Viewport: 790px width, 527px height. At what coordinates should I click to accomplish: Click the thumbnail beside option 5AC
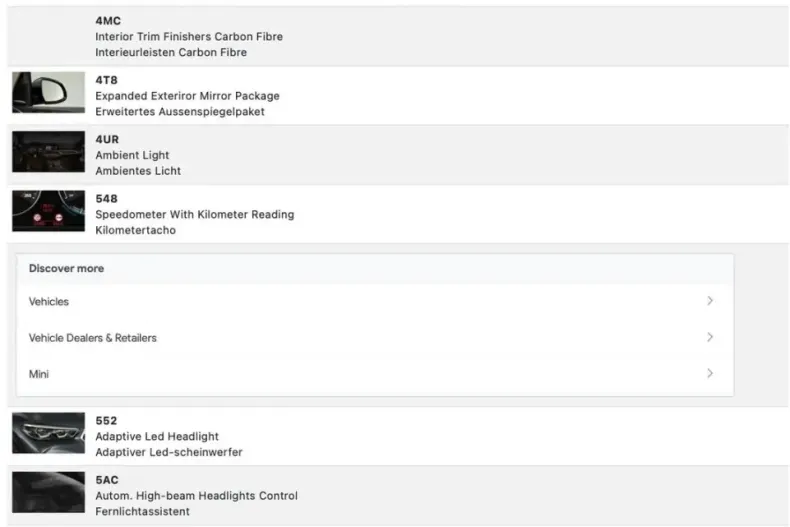48,492
